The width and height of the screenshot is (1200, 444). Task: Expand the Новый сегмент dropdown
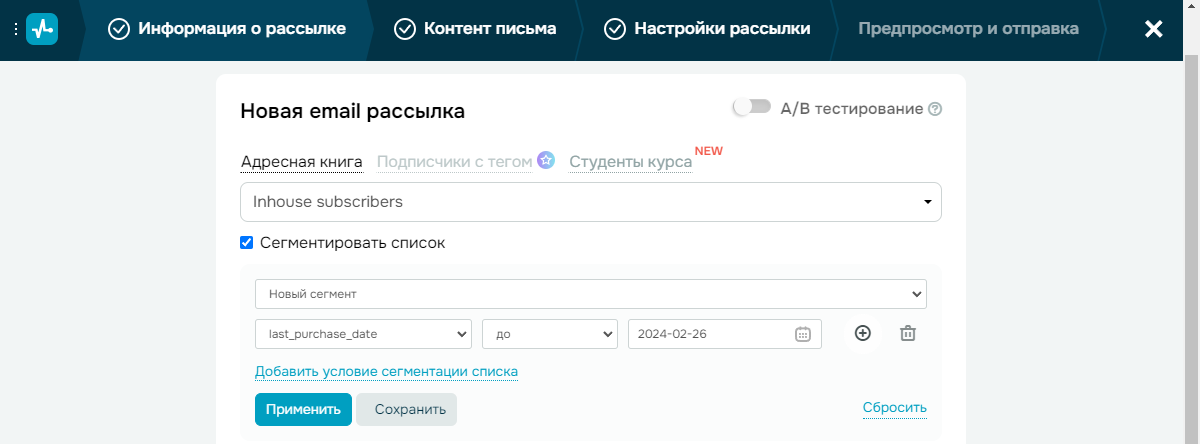[591, 294]
